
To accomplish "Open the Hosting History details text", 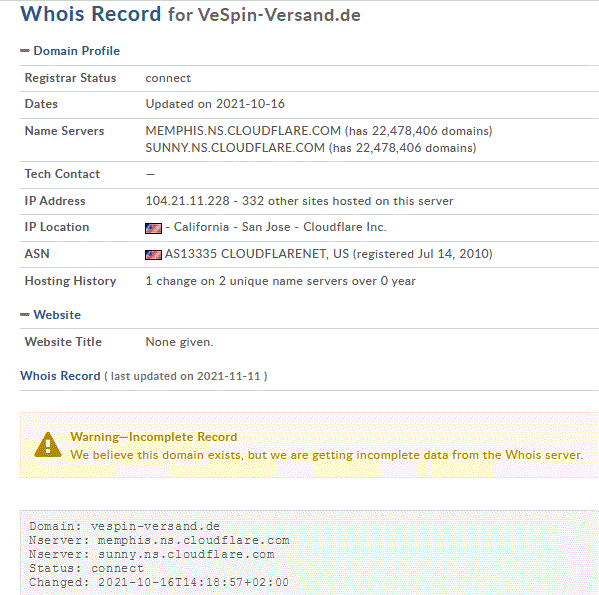I will point(280,281).
